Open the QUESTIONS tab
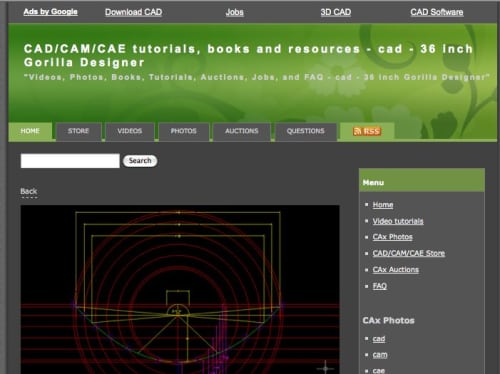500x374 pixels. [306, 131]
